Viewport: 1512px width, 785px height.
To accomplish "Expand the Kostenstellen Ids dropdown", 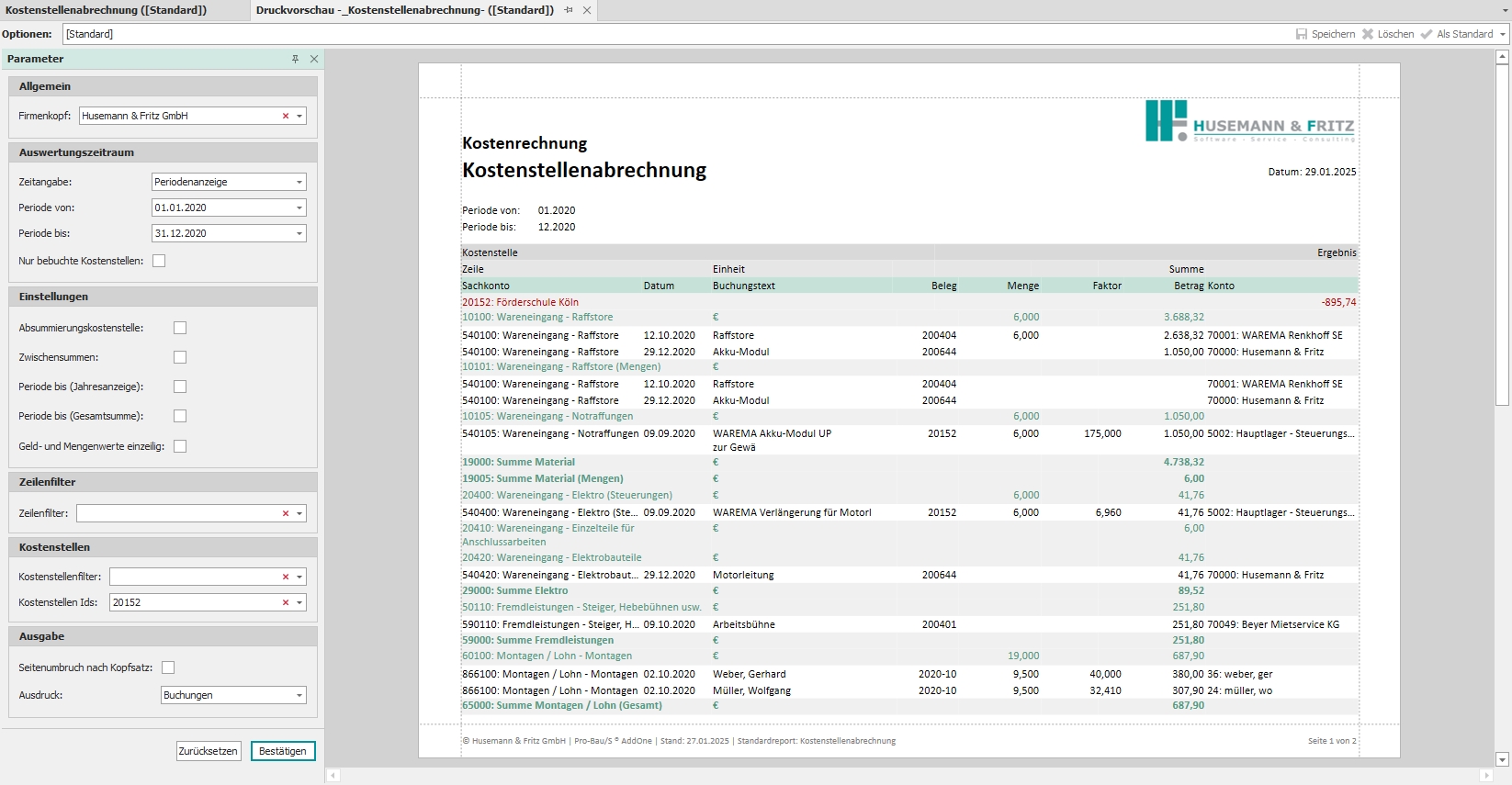I will [299, 602].
